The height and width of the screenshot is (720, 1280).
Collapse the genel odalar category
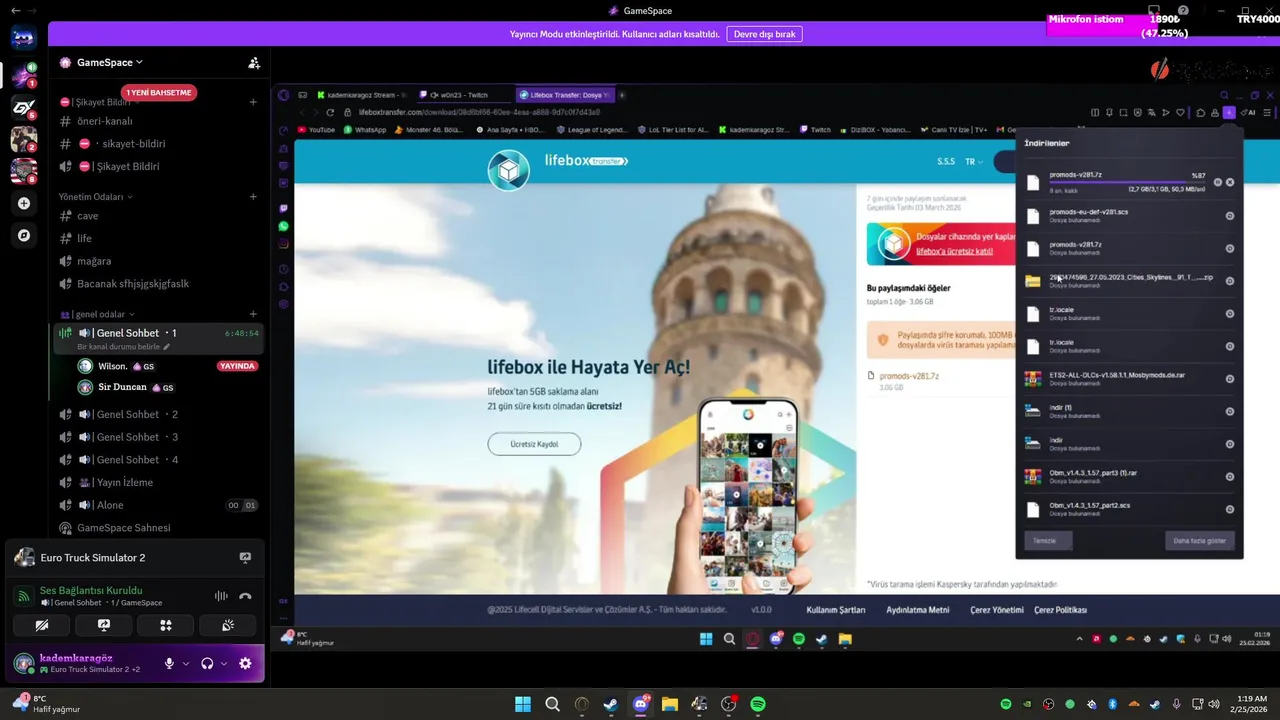[x=97, y=314]
